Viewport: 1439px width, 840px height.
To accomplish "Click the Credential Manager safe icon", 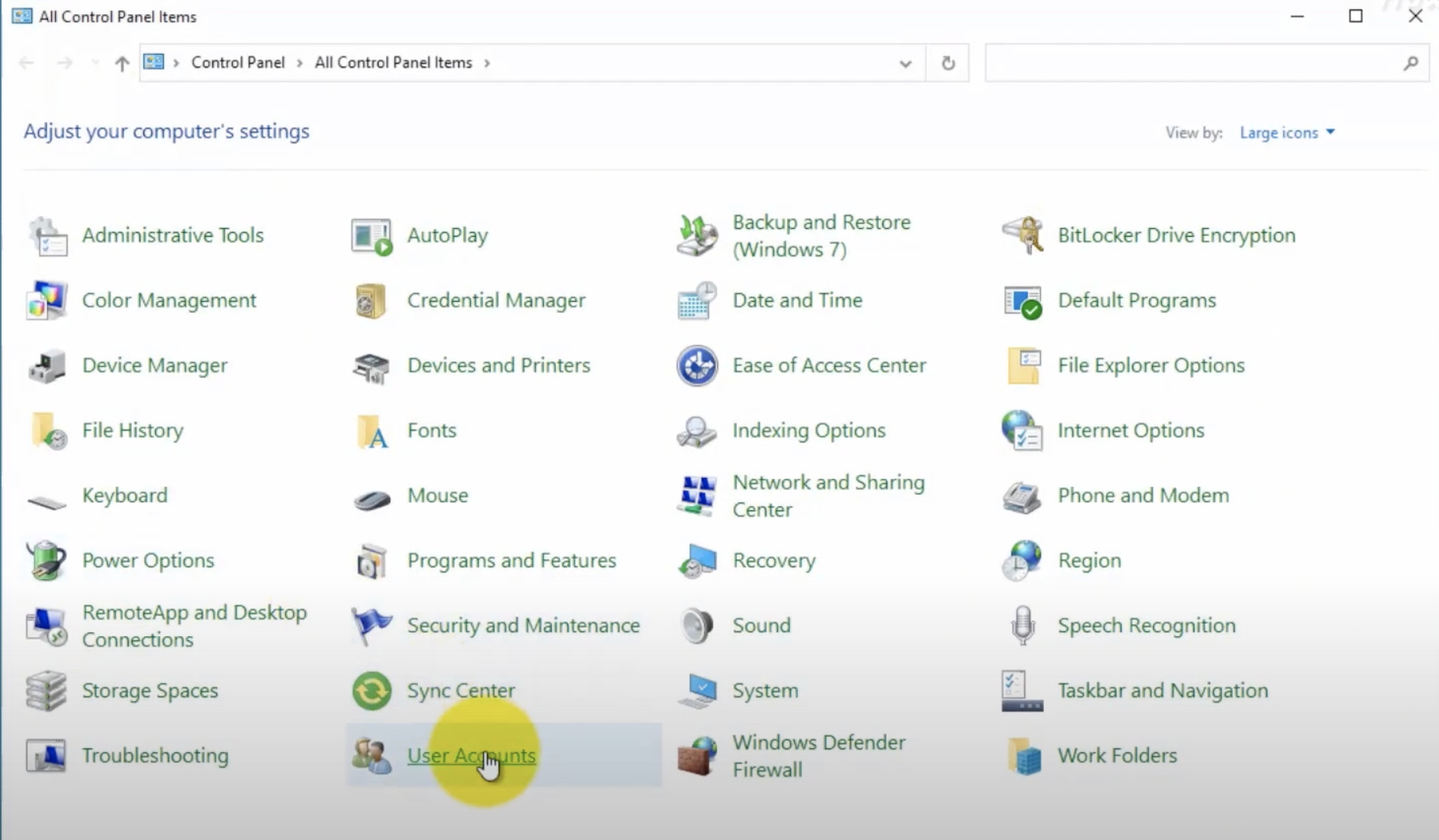I will click(x=372, y=301).
